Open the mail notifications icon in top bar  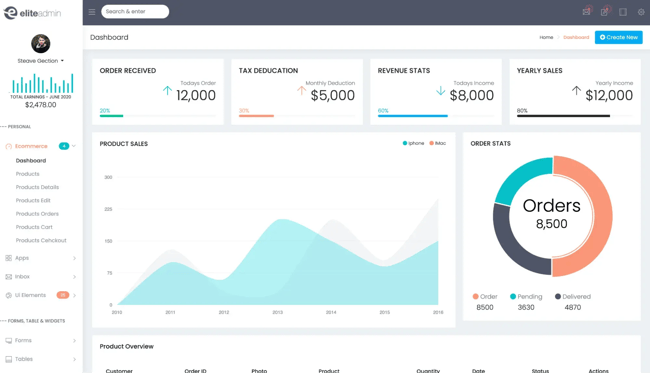(587, 12)
